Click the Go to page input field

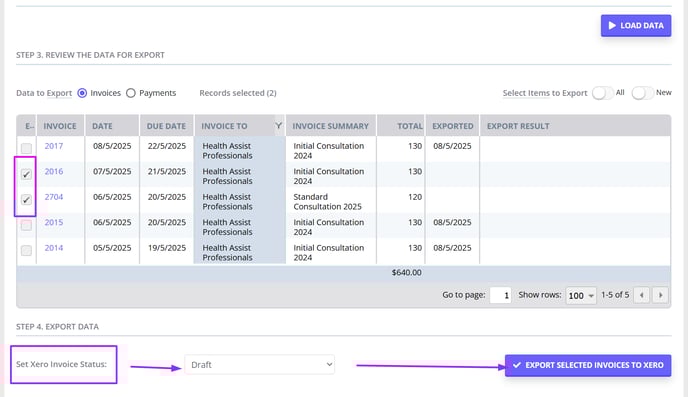click(x=501, y=295)
